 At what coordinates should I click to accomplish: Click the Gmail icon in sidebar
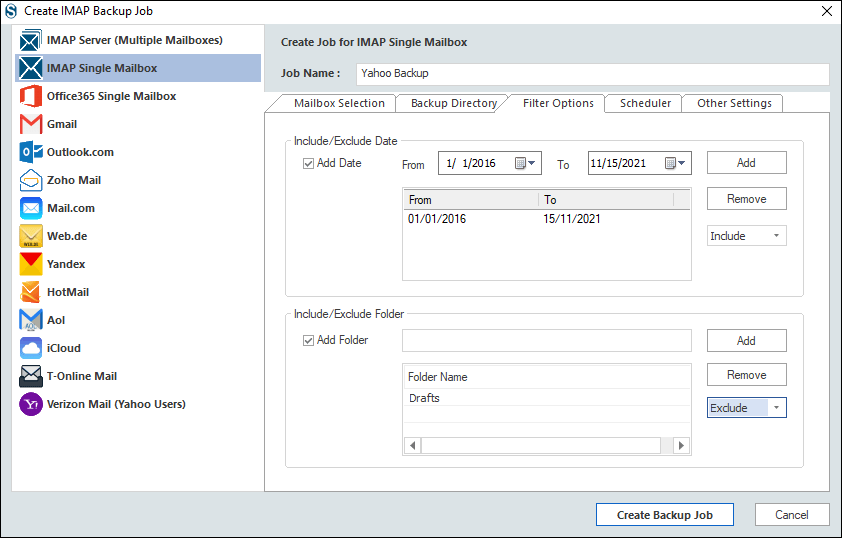coord(31,124)
